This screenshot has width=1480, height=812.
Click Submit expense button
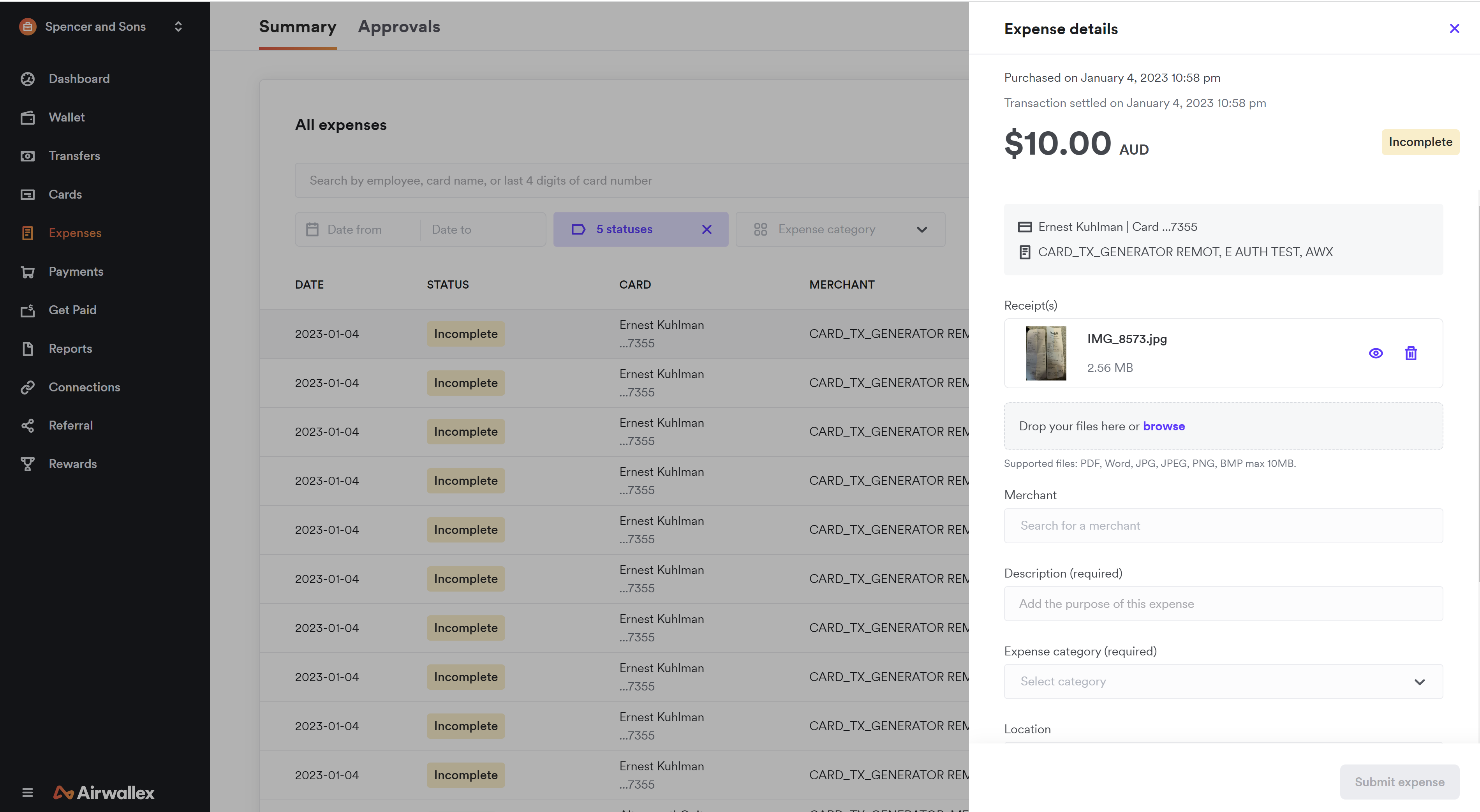(1399, 782)
